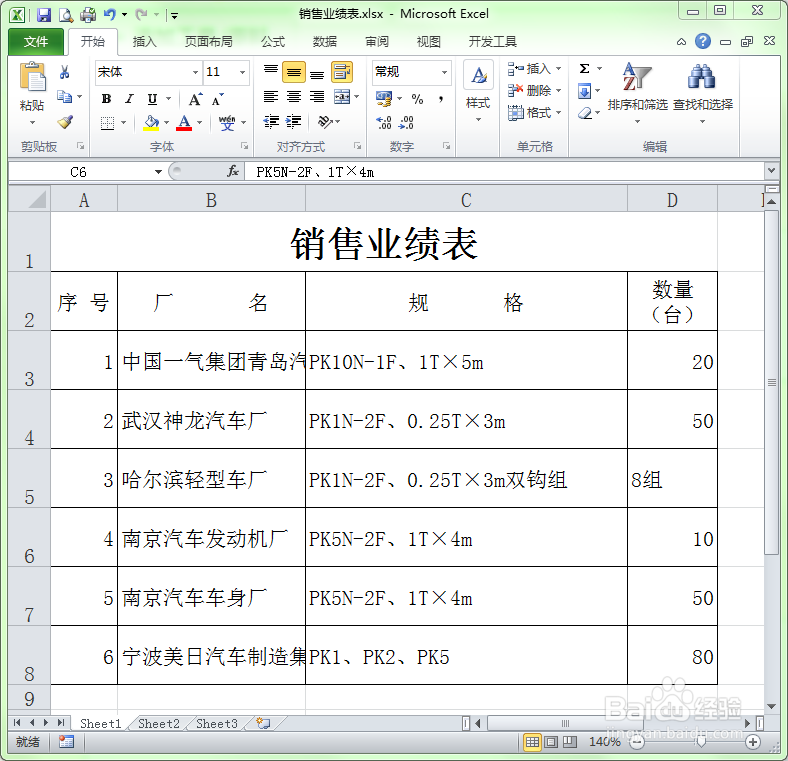
Task: Toggle Top Align vertical alignment
Action: [271, 70]
